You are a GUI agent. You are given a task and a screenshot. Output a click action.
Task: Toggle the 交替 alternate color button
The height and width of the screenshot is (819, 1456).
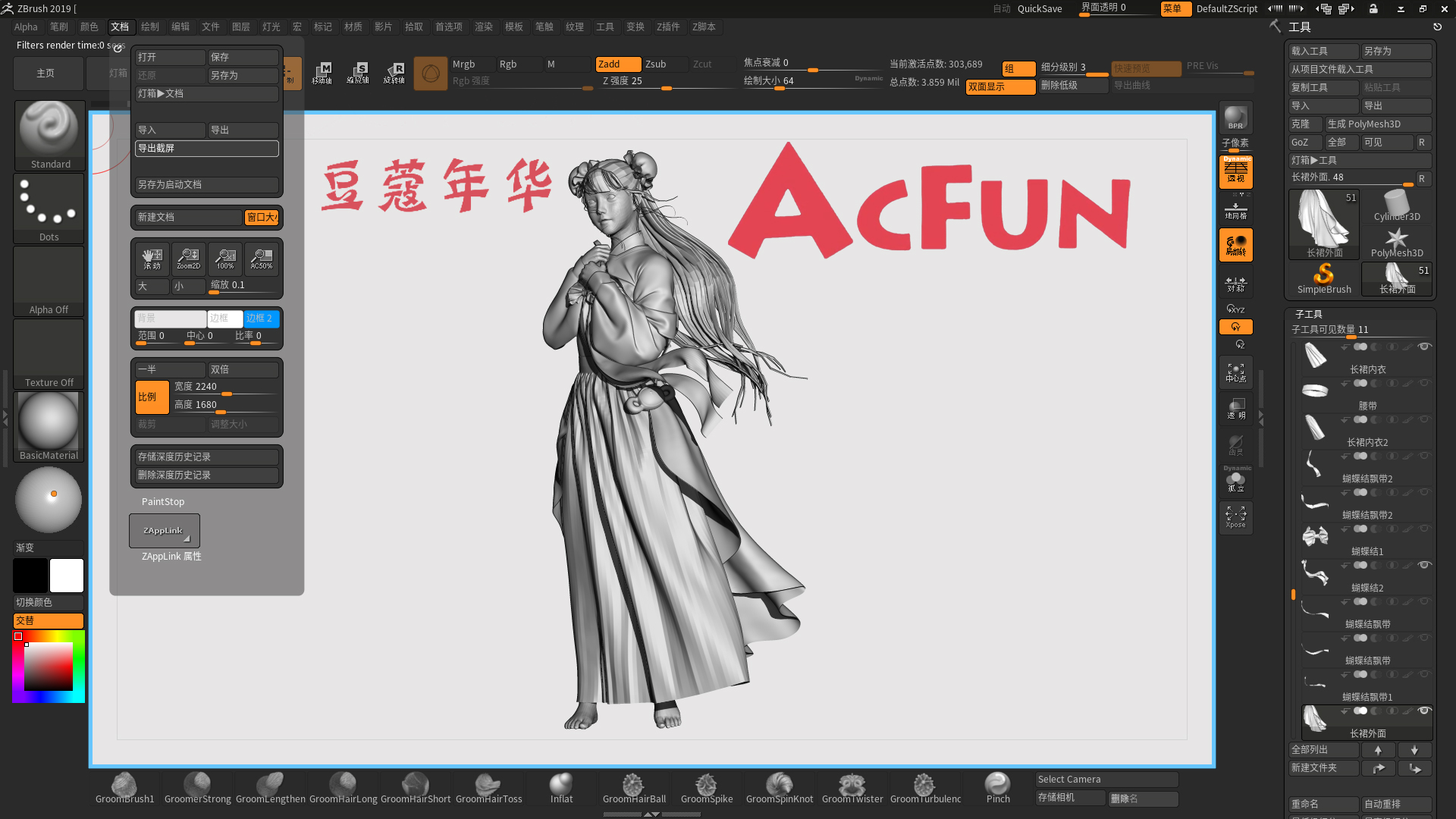(x=49, y=621)
